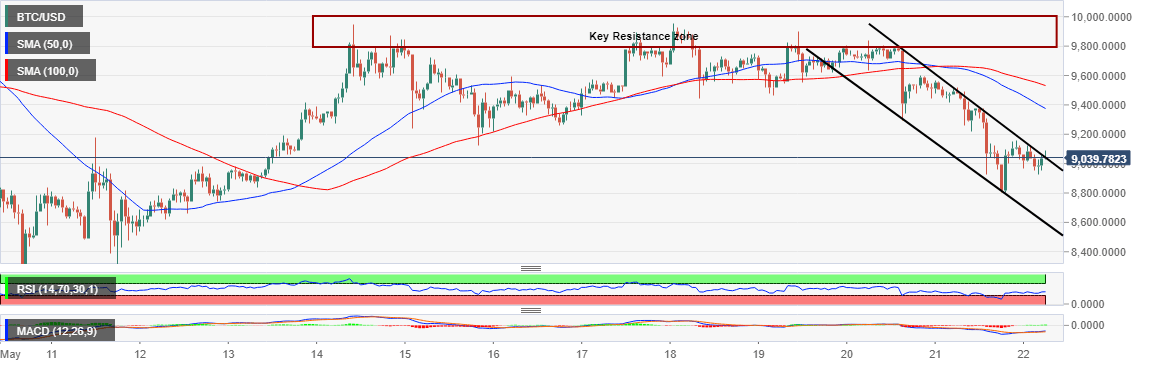
Task: Click date 19 on the time axis
Action: (758, 354)
